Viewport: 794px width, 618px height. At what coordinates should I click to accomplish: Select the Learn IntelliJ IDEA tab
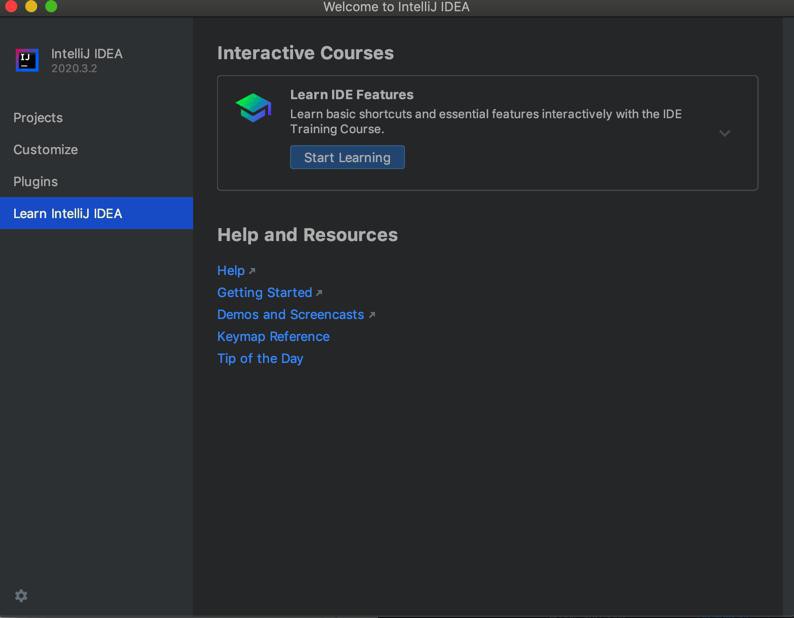pos(96,213)
